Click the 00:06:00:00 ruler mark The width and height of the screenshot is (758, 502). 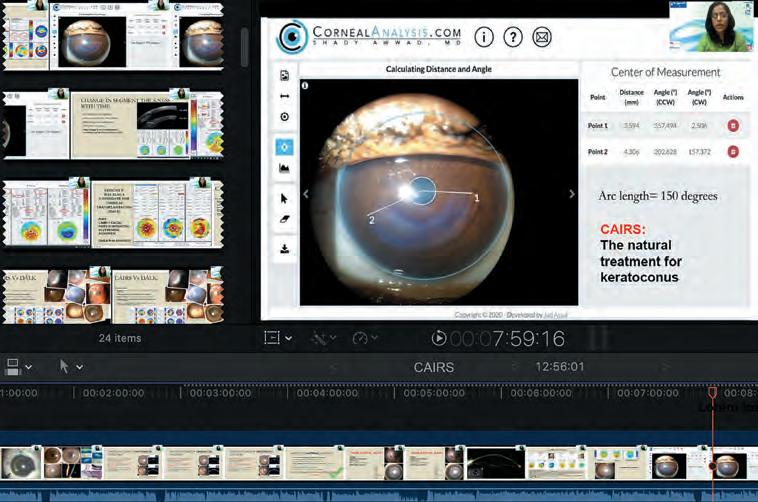pos(541,393)
